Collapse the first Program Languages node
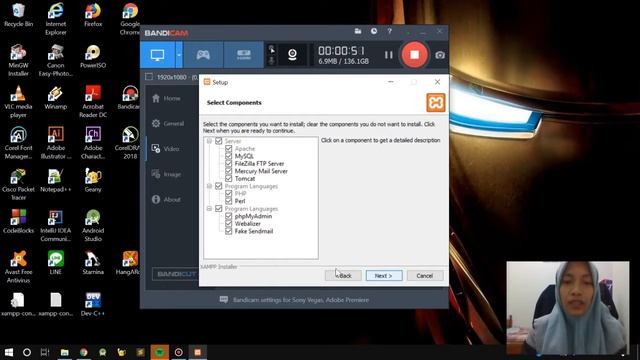 (209, 186)
